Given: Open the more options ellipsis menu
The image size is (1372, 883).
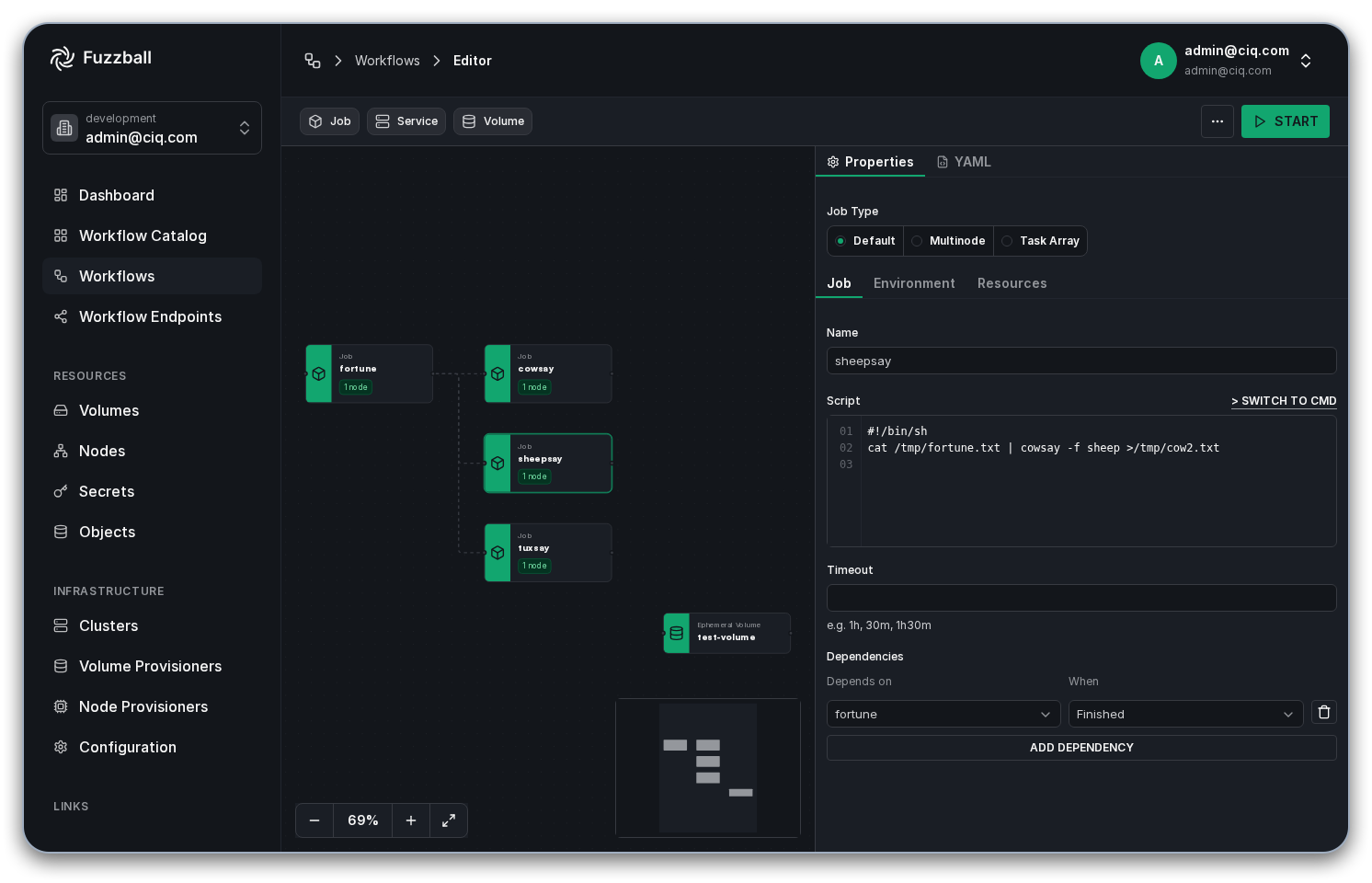Looking at the screenshot, I should tap(1218, 121).
